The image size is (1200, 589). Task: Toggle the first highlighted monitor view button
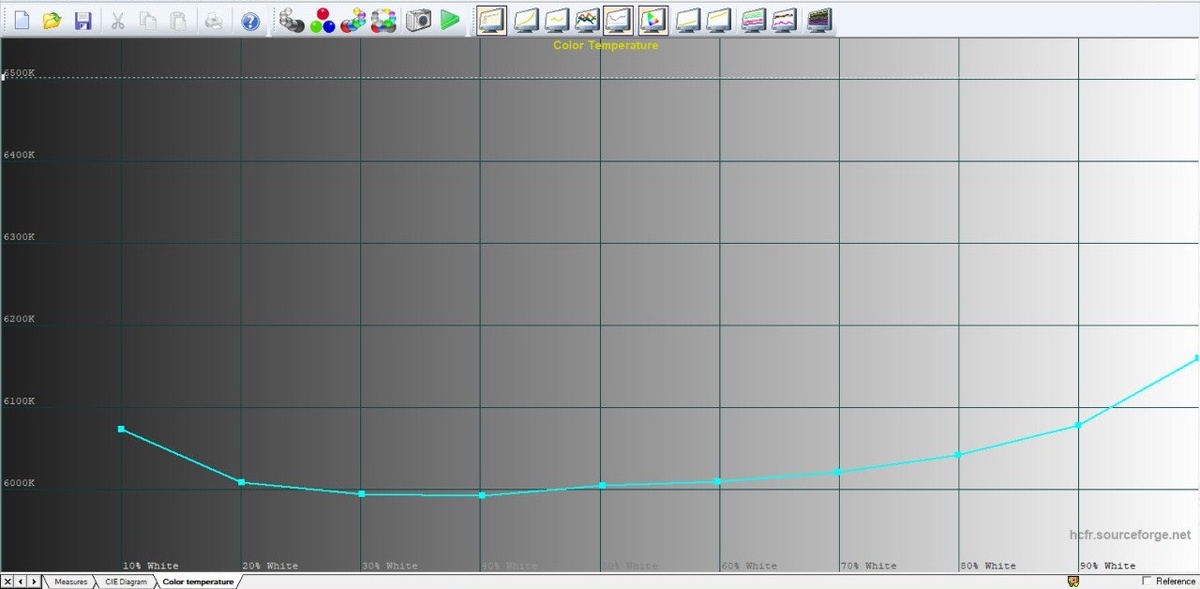(x=491, y=19)
